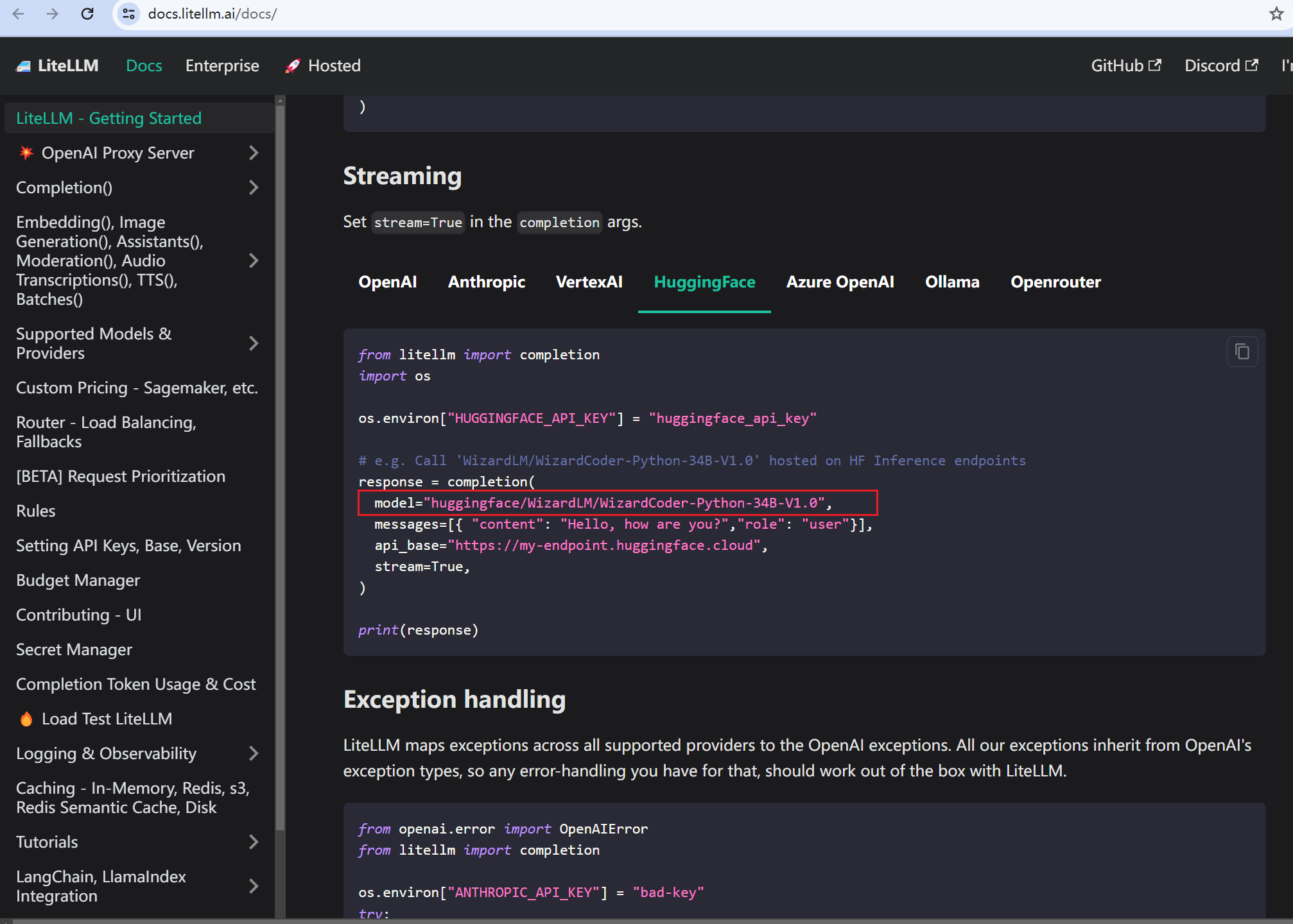The width and height of the screenshot is (1293, 924).
Task: Expand the Tutorials sidebar section
Action: click(x=254, y=842)
